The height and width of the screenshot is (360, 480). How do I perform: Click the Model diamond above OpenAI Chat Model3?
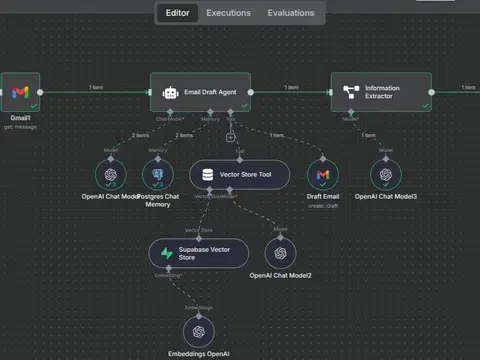386,159
